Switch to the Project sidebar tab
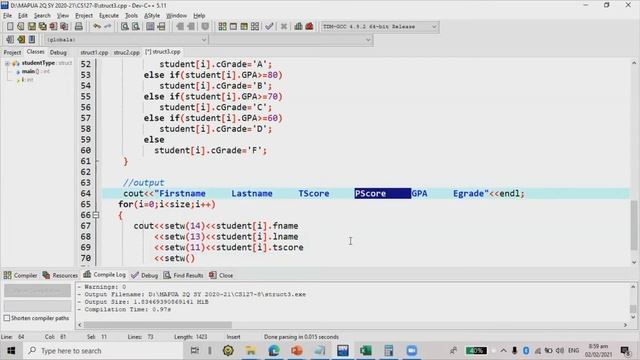Image resolution: width=640 pixels, height=360 pixels. pyautogui.click(x=12, y=52)
